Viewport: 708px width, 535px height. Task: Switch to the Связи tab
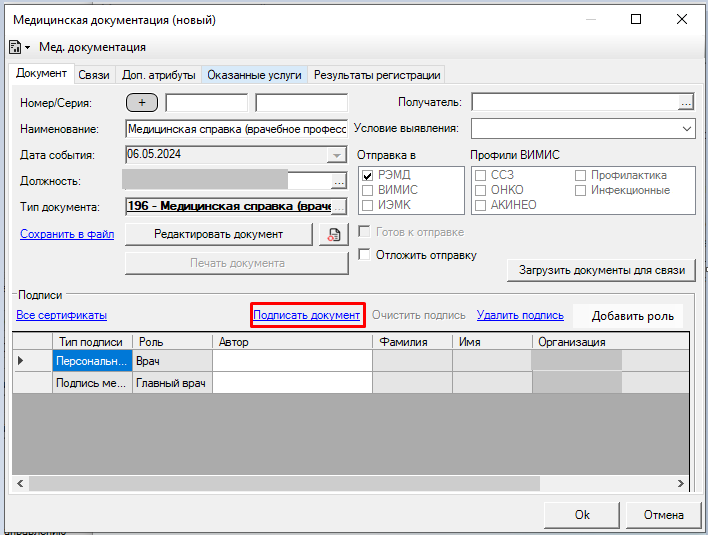coord(94,74)
